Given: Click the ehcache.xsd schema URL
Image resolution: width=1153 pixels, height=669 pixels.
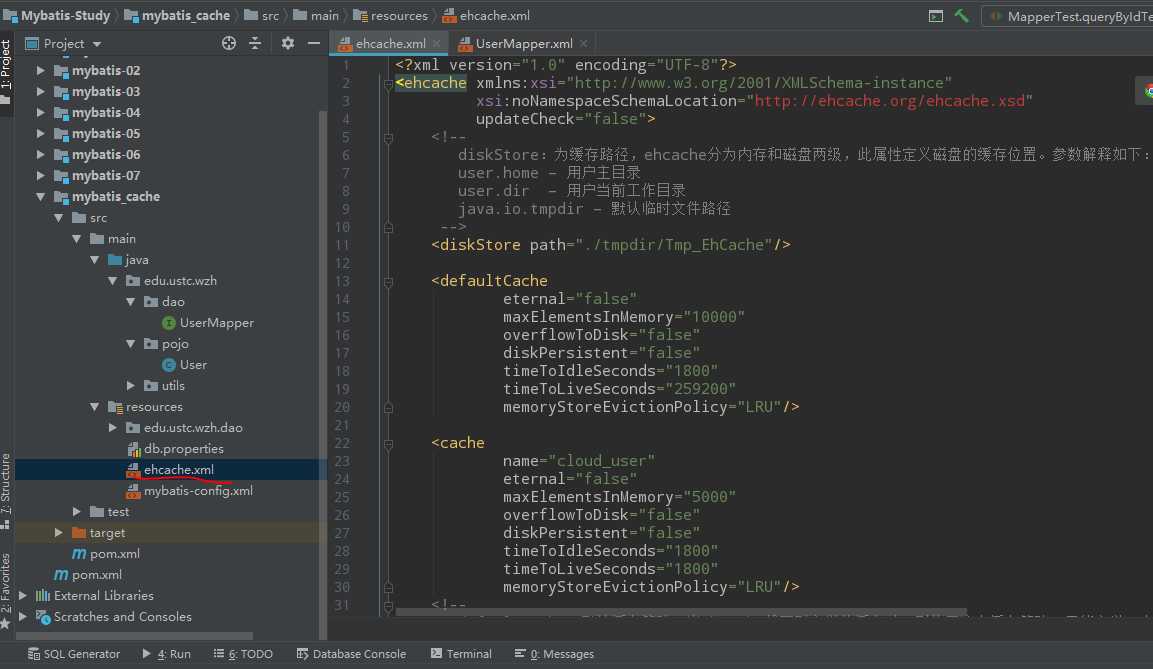Looking at the screenshot, I should (890, 101).
